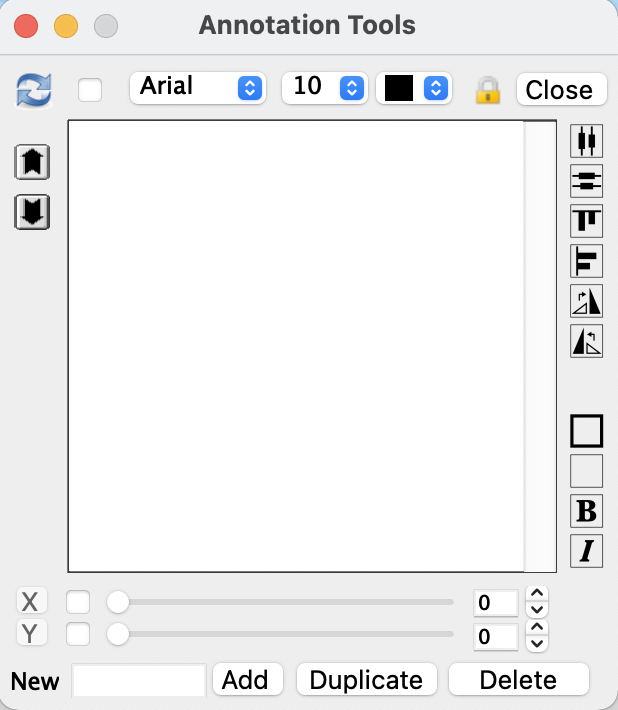Align annotations to top edge
The width and height of the screenshot is (618, 710).
(x=586, y=221)
